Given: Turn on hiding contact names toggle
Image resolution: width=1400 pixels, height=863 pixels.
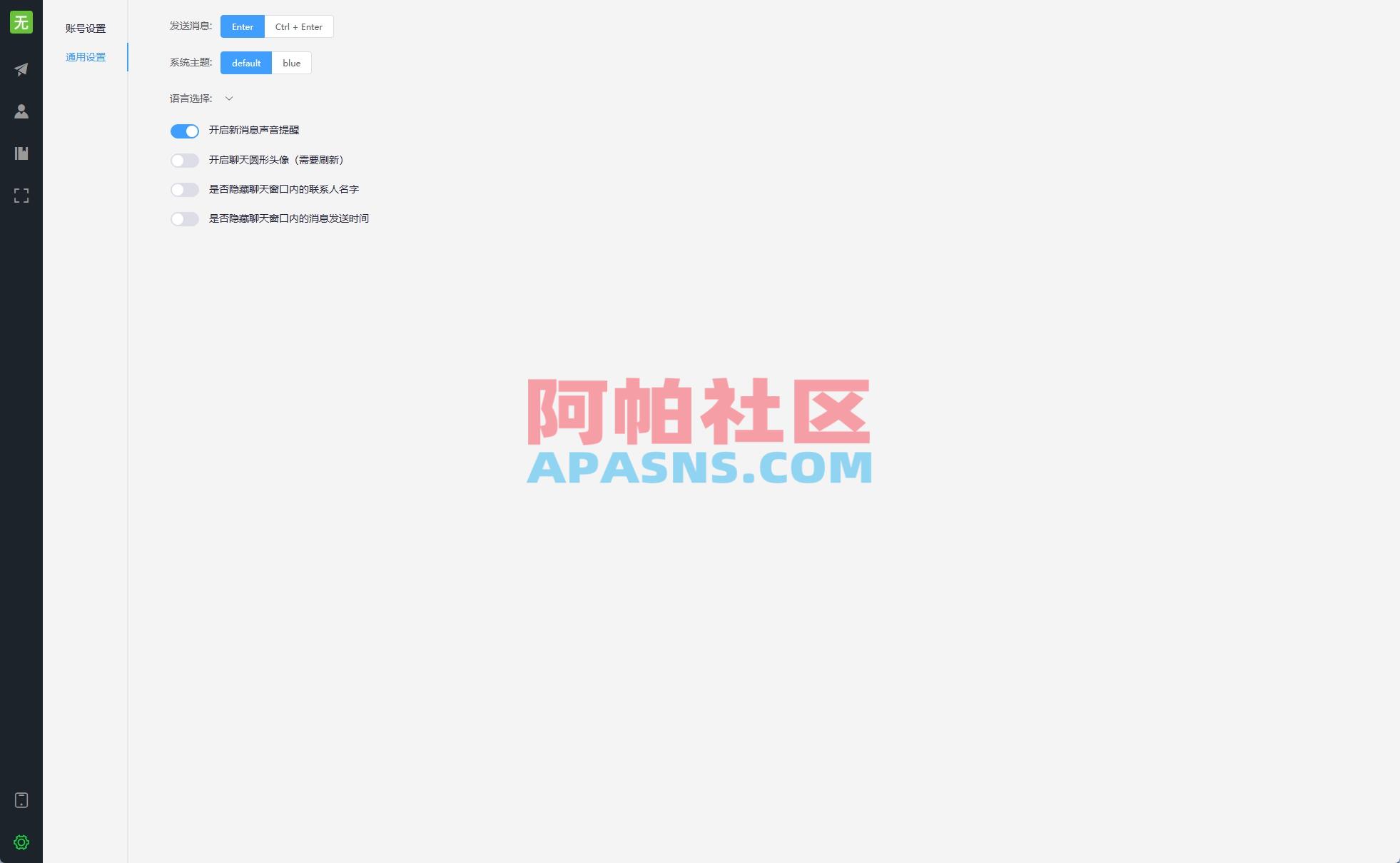Looking at the screenshot, I should [185, 189].
